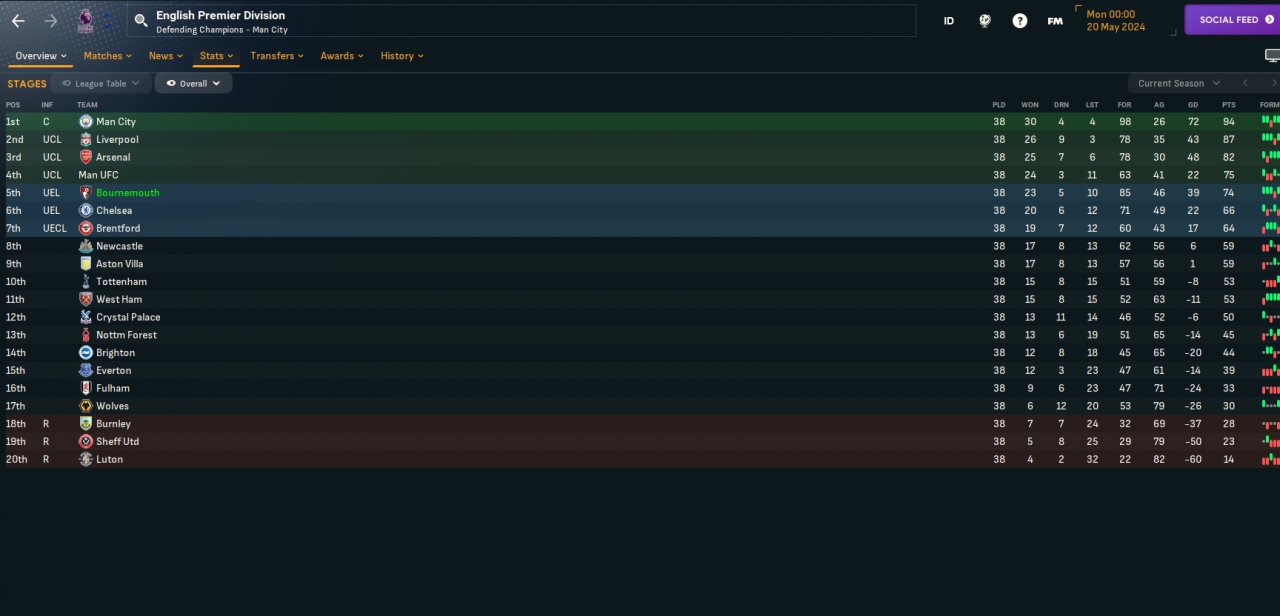This screenshot has height=616, width=1280.
Task: Click the Bournemouth club badge
Action: [86, 193]
